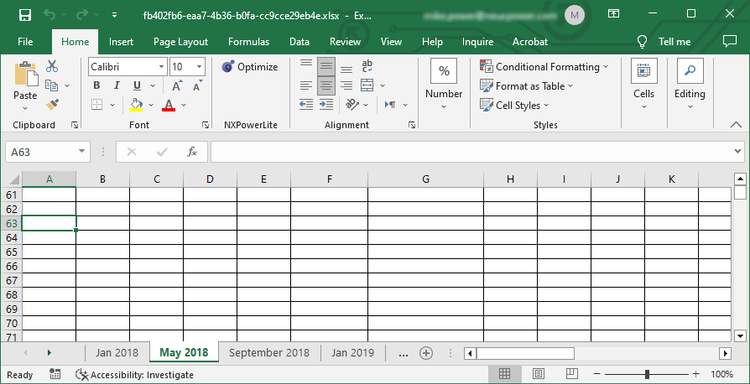Toggle Italic formatting
The height and width of the screenshot is (384, 750).
pyautogui.click(x=117, y=86)
